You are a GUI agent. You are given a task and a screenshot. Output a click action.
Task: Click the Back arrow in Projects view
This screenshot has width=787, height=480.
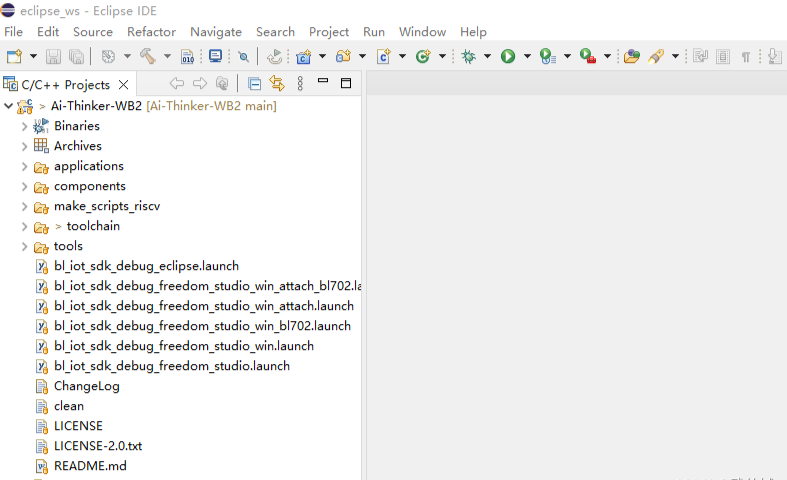click(x=177, y=83)
